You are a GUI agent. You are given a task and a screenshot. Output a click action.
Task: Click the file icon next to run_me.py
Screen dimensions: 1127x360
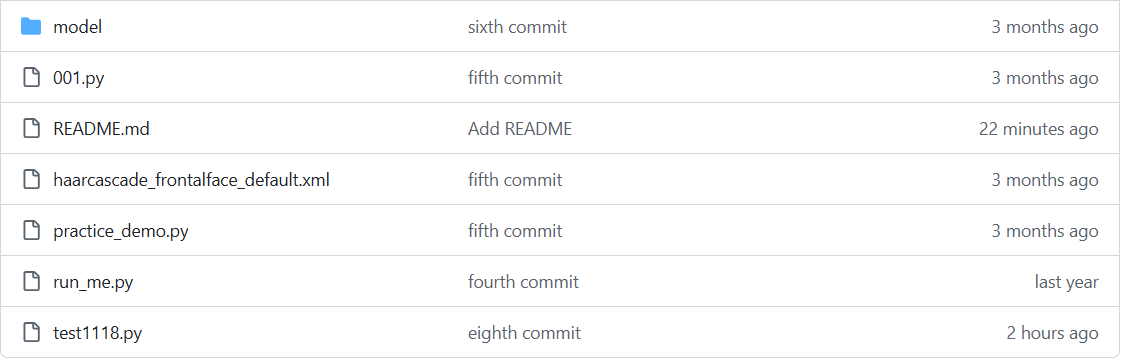(31, 282)
